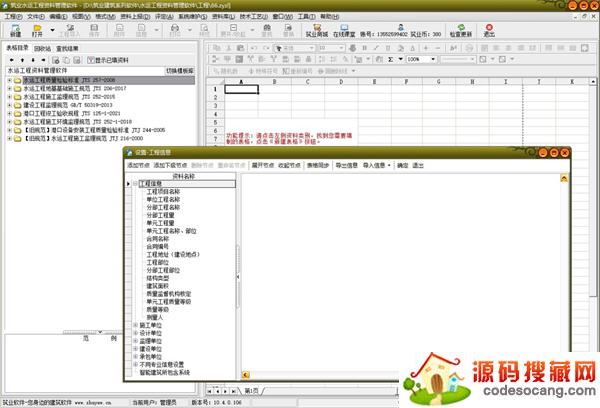The image size is (600, 408).
Task: Select row 5 header in spreadsheet
Action: pos(215,122)
